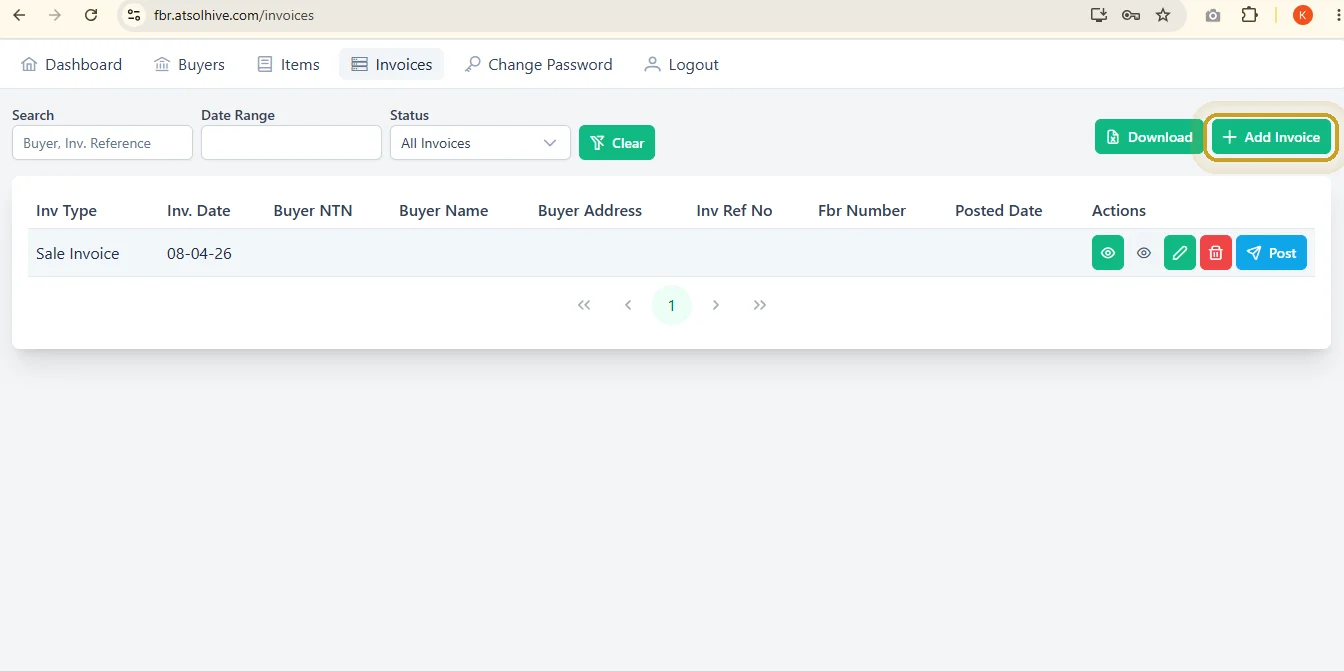Open the profile avatar K
The height and width of the screenshot is (671, 1344).
[x=1302, y=15]
